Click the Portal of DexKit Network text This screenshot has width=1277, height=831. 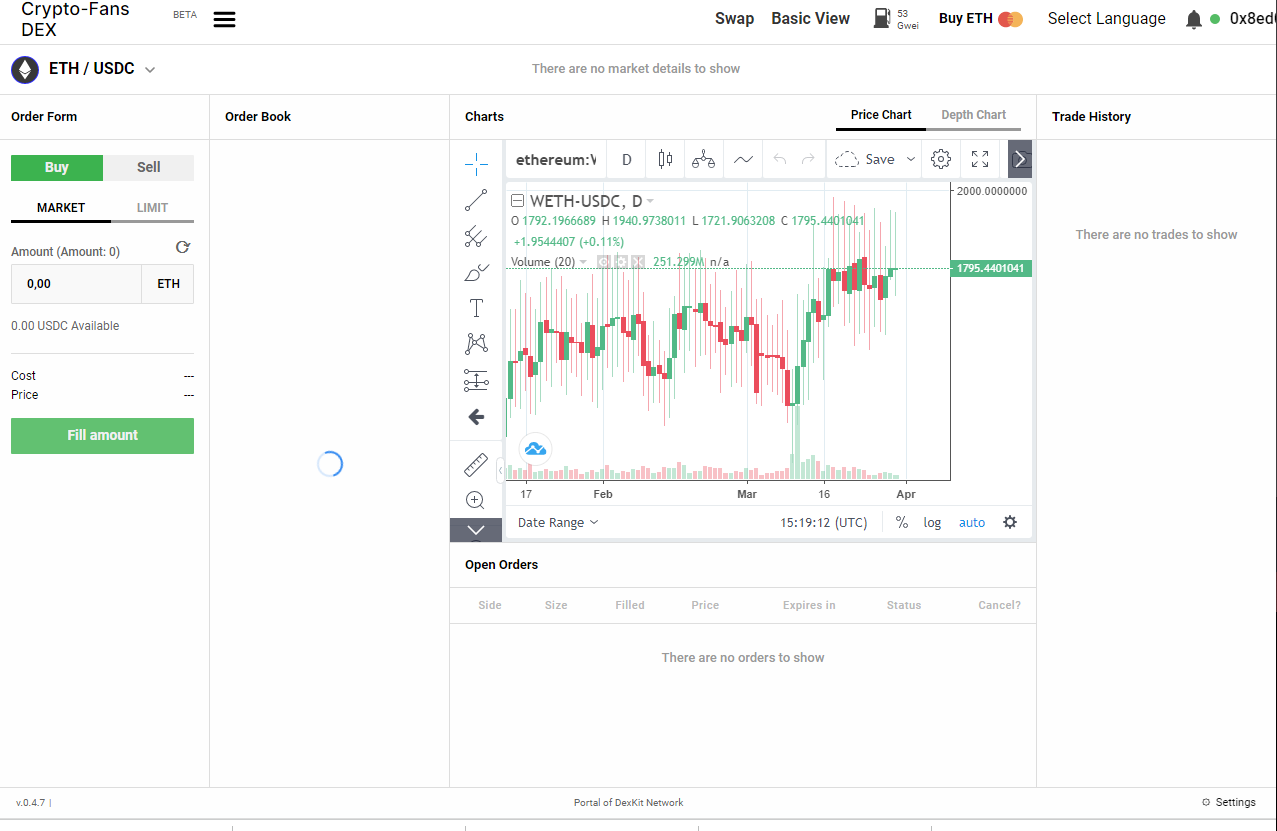click(629, 803)
